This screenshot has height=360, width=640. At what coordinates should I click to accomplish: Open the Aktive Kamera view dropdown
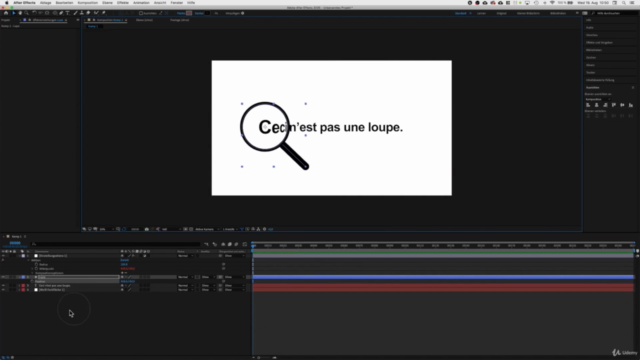pyautogui.click(x=207, y=229)
